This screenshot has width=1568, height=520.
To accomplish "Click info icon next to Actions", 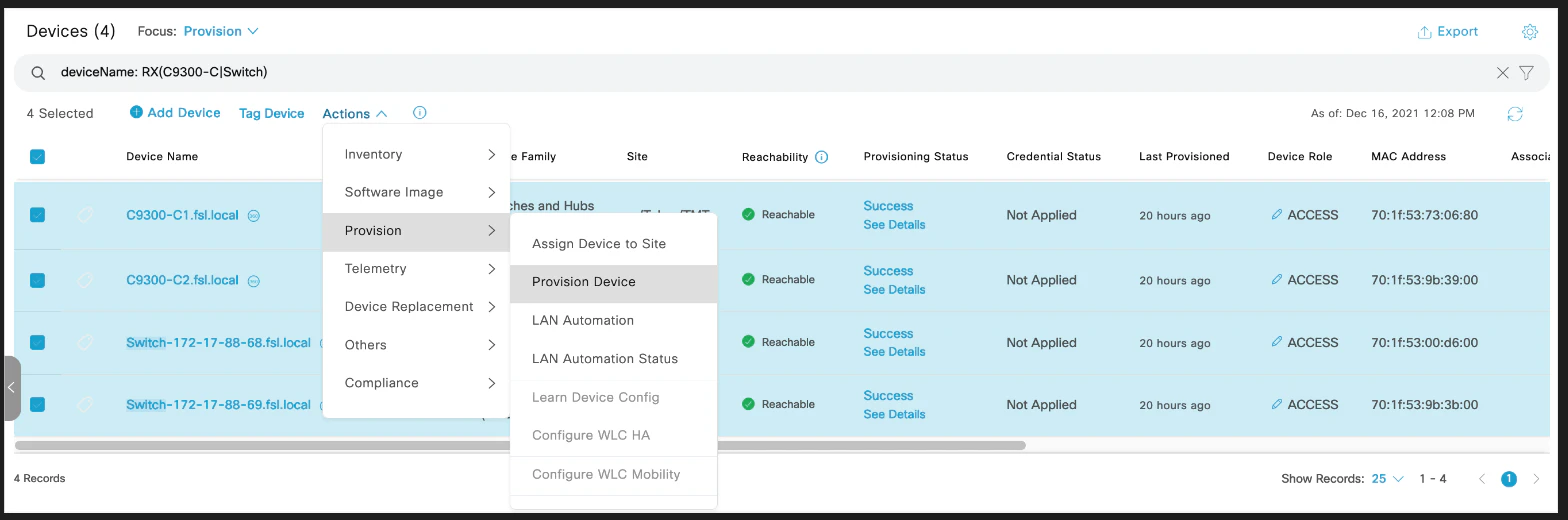I will pos(420,113).
